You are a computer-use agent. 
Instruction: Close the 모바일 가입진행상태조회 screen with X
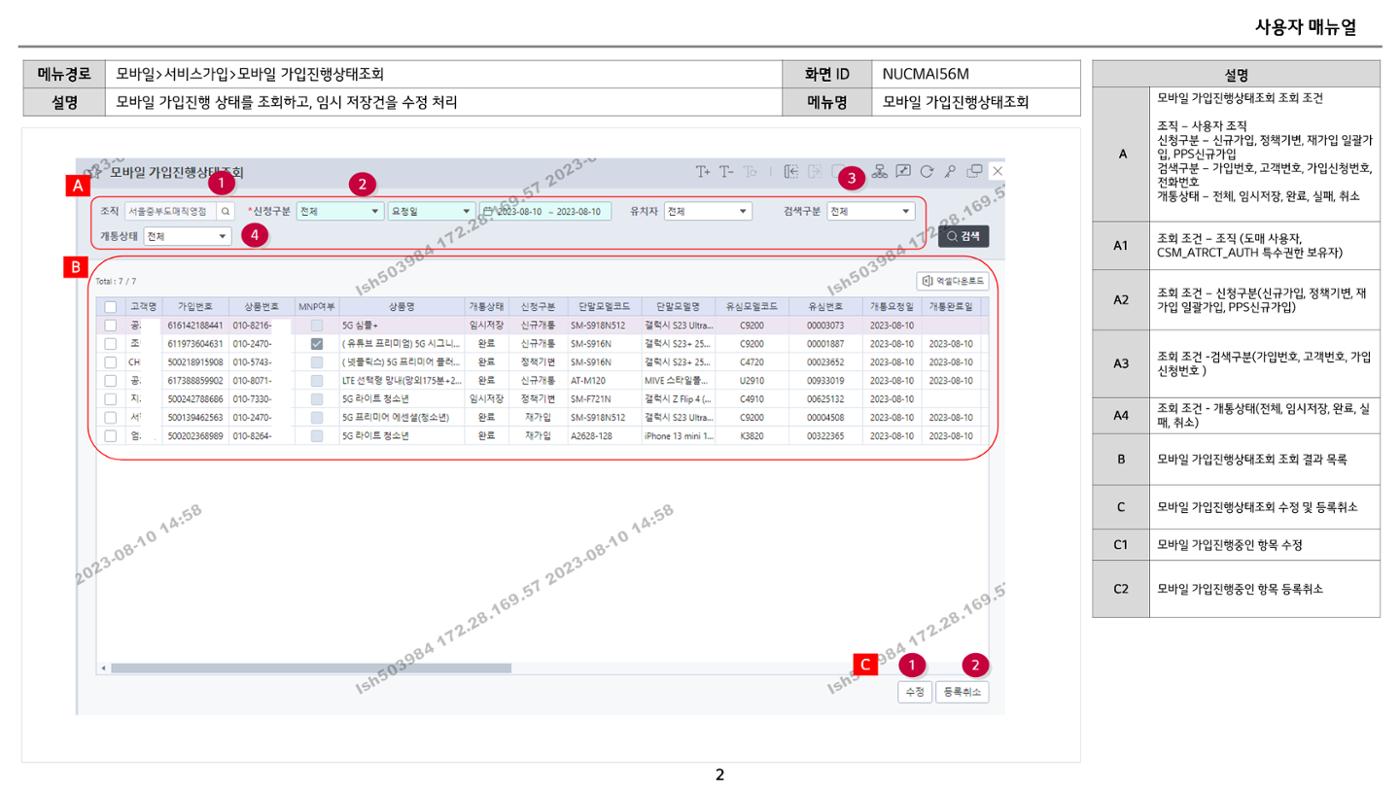997,172
